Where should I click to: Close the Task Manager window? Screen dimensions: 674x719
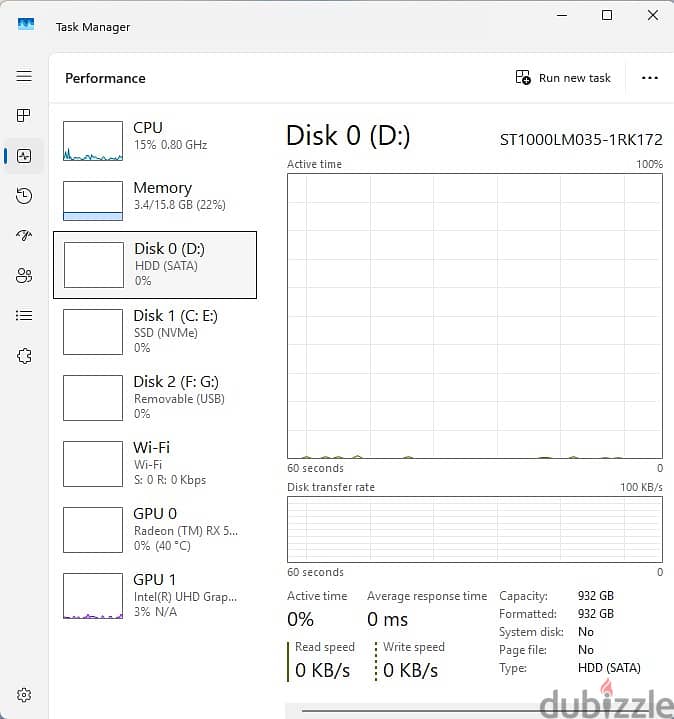[653, 15]
